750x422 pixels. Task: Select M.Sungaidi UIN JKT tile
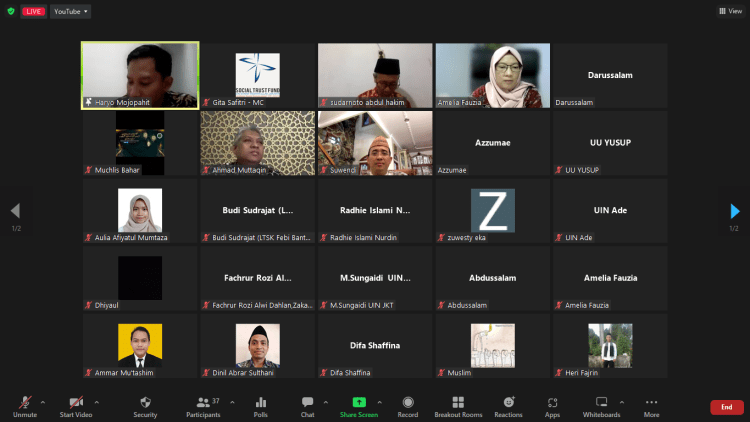tap(375, 278)
